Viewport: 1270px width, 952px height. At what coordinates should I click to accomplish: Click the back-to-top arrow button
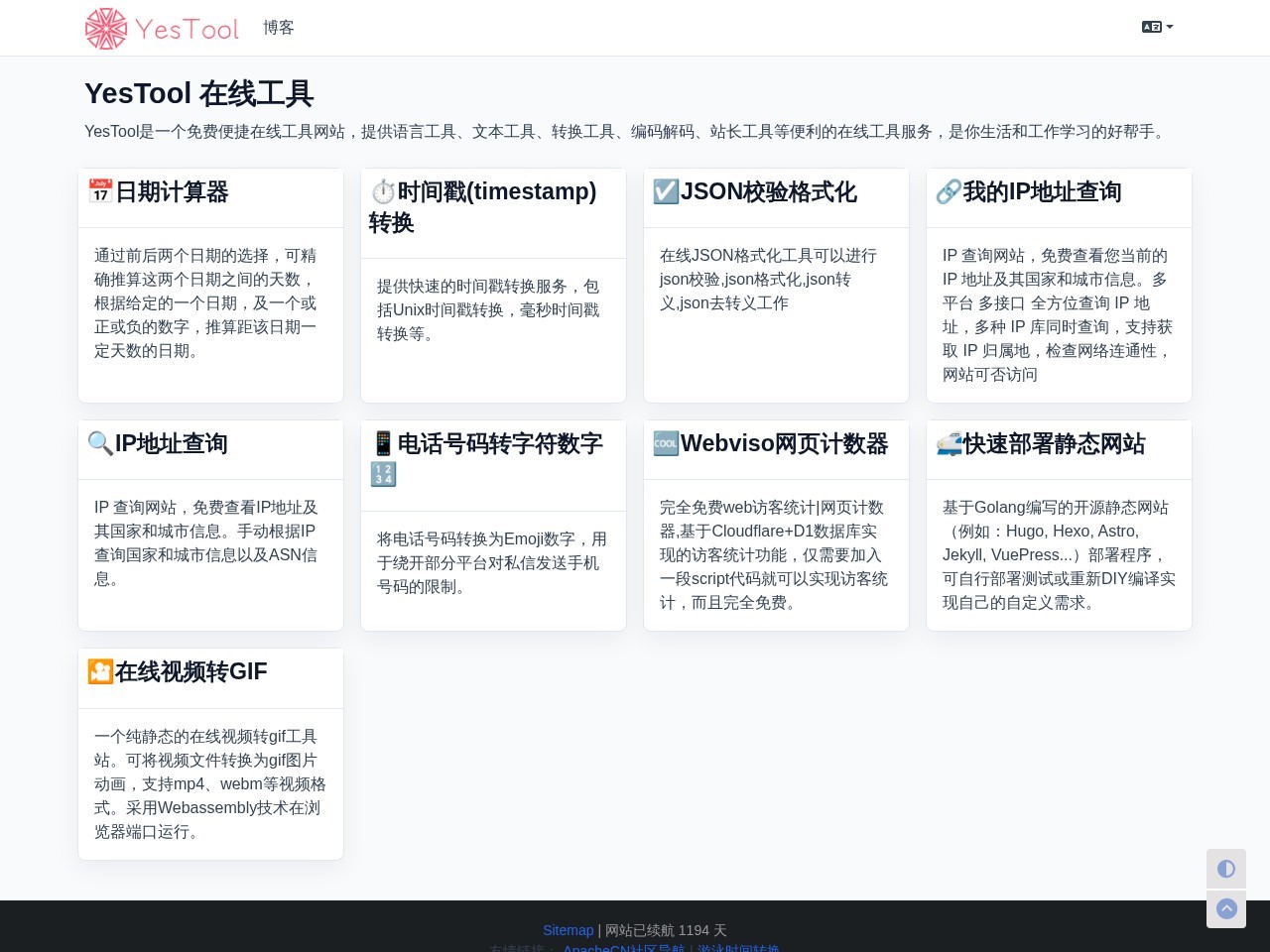pyautogui.click(x=1226, y=908)
